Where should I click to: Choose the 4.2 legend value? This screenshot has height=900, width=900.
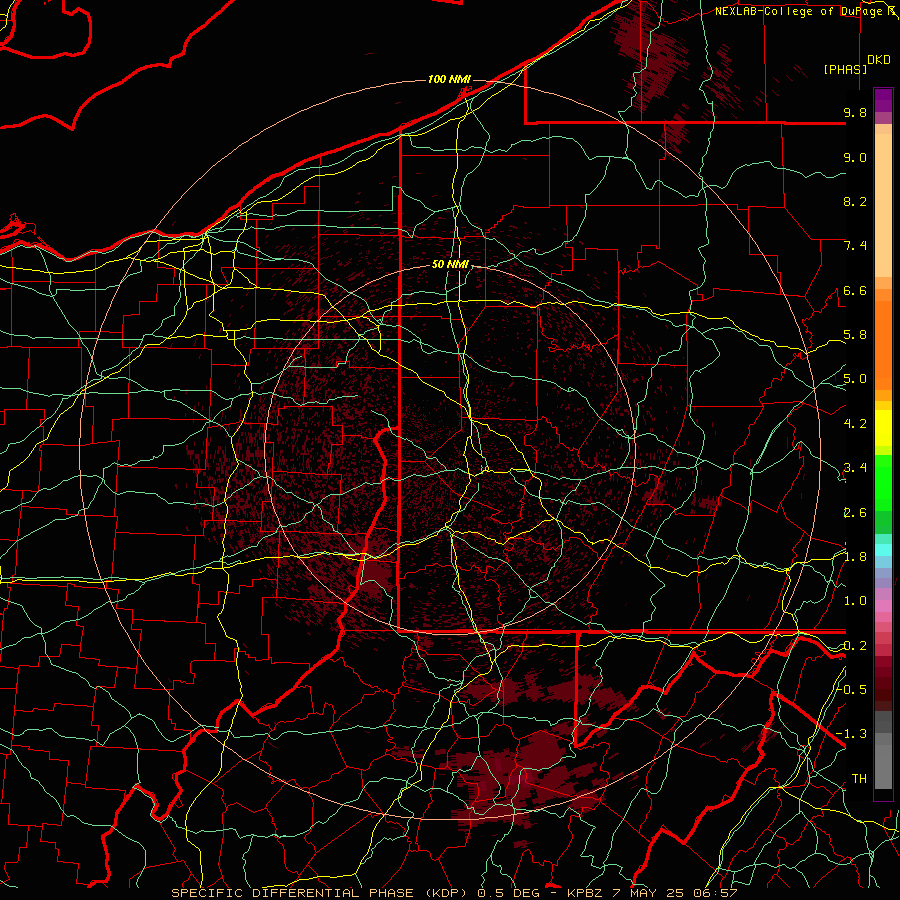click(855, 424)
